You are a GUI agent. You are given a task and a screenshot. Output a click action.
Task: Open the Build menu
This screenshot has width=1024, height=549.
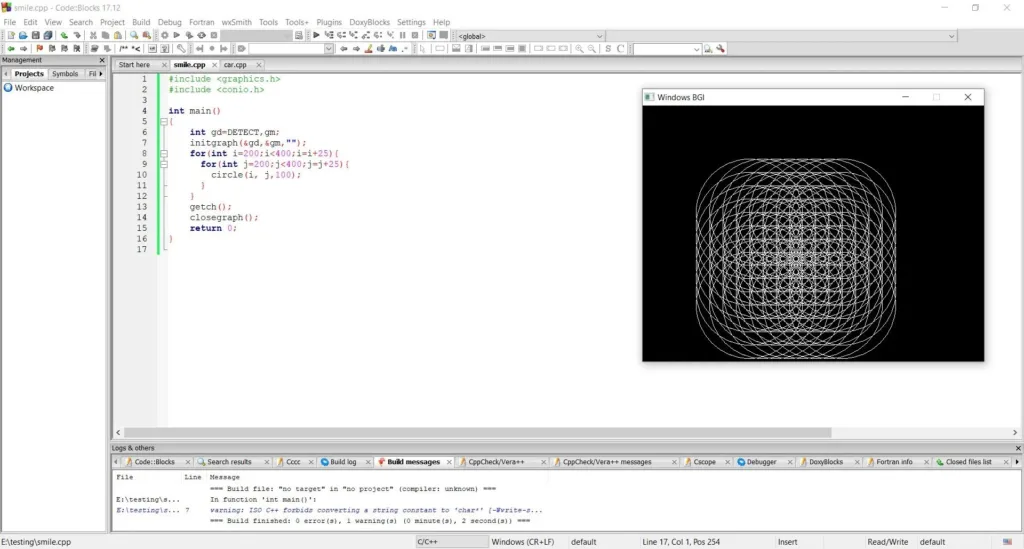pos(141,22)
